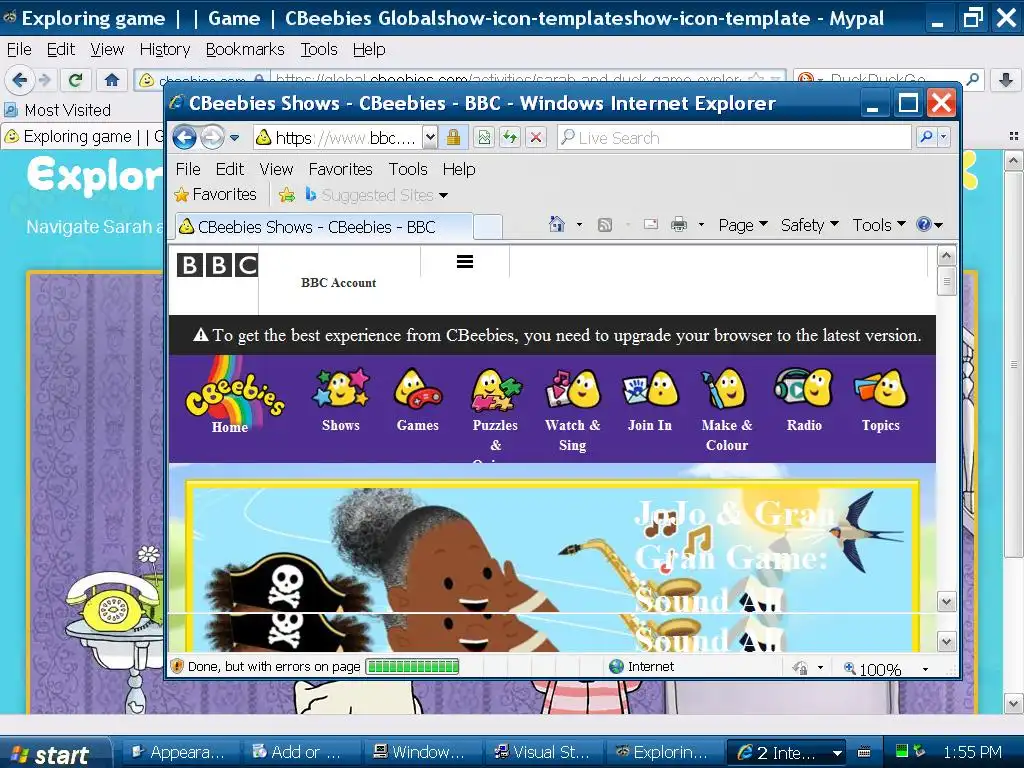Click the BBC Account link

pyautogui.click(x=338, y=283)
